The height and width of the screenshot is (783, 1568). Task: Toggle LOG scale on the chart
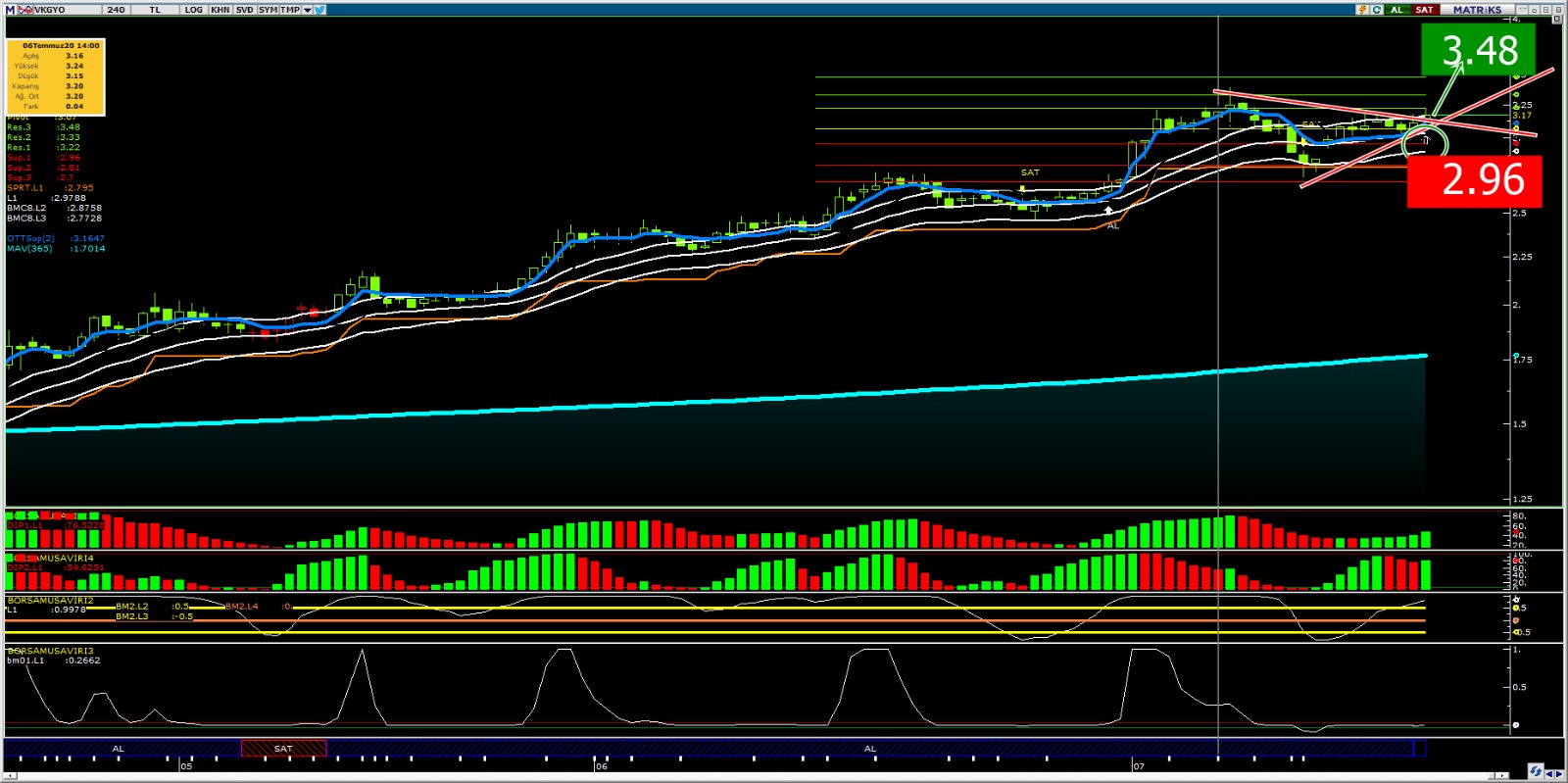point(193,10)
